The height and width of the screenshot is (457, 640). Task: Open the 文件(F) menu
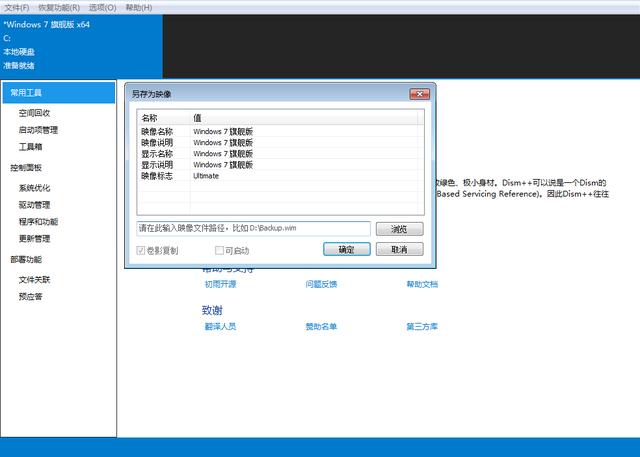17,7
